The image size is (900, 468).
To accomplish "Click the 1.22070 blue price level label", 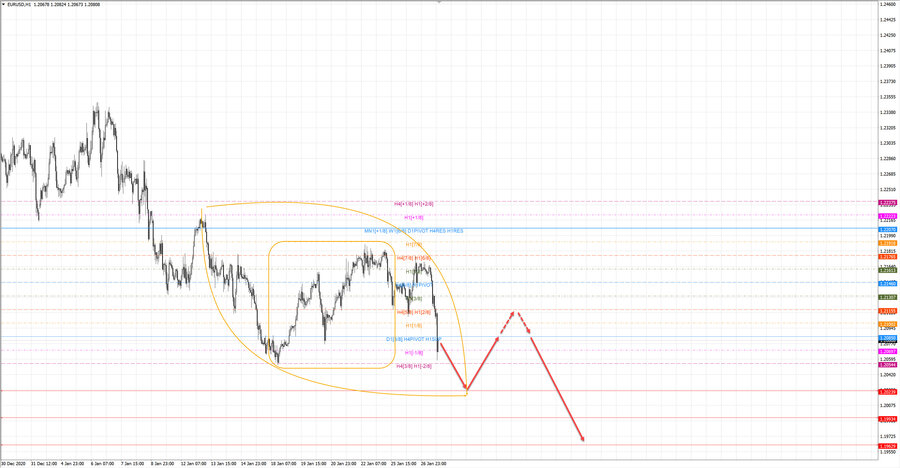I will [x=888, y=230].
